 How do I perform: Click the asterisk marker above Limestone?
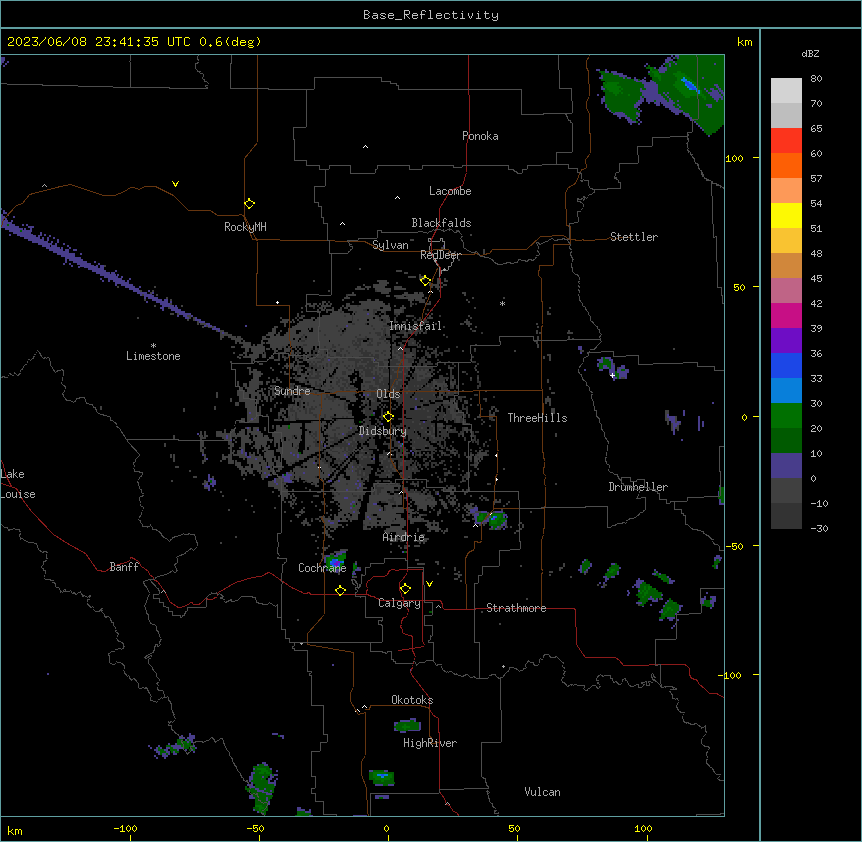point(153,346)
